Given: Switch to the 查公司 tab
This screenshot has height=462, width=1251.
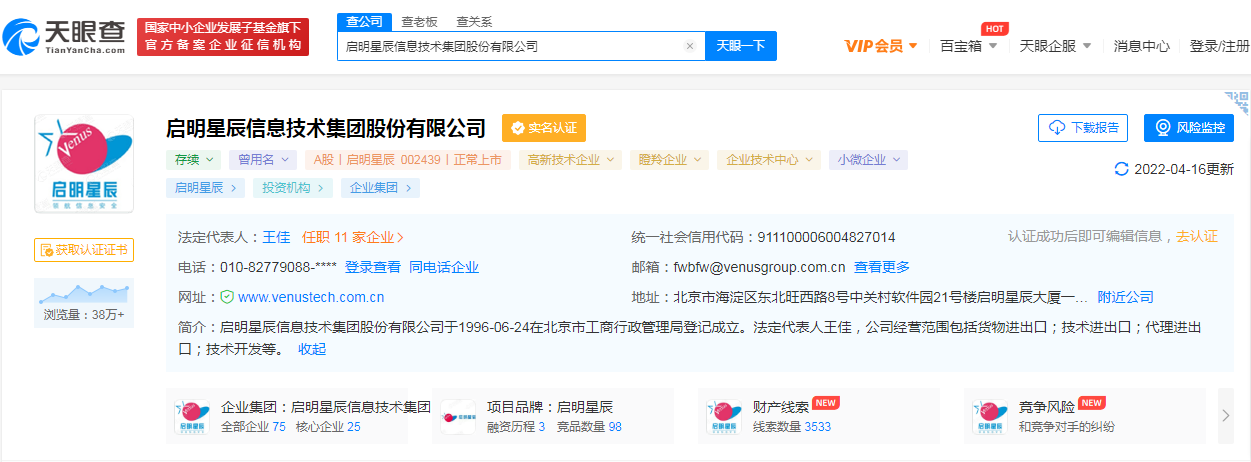Looking at the screenshot, I should pyautogui.click(x=365, y=21).
